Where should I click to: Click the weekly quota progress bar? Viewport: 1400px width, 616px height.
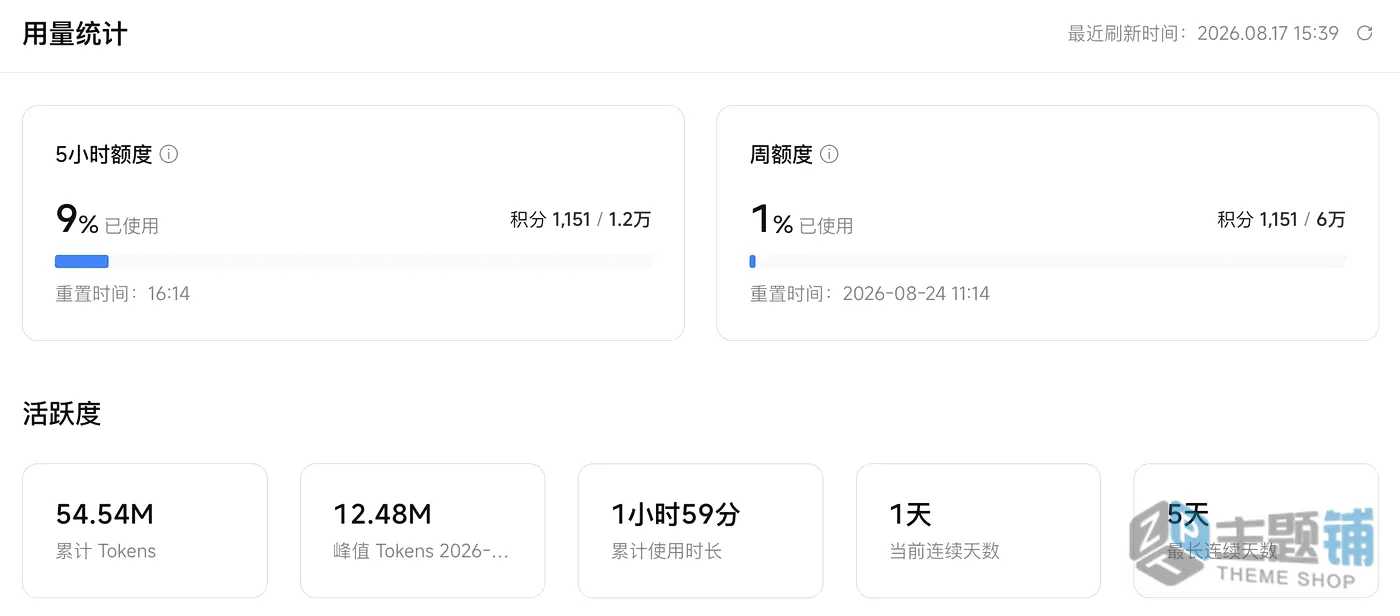pos(1048,262)
